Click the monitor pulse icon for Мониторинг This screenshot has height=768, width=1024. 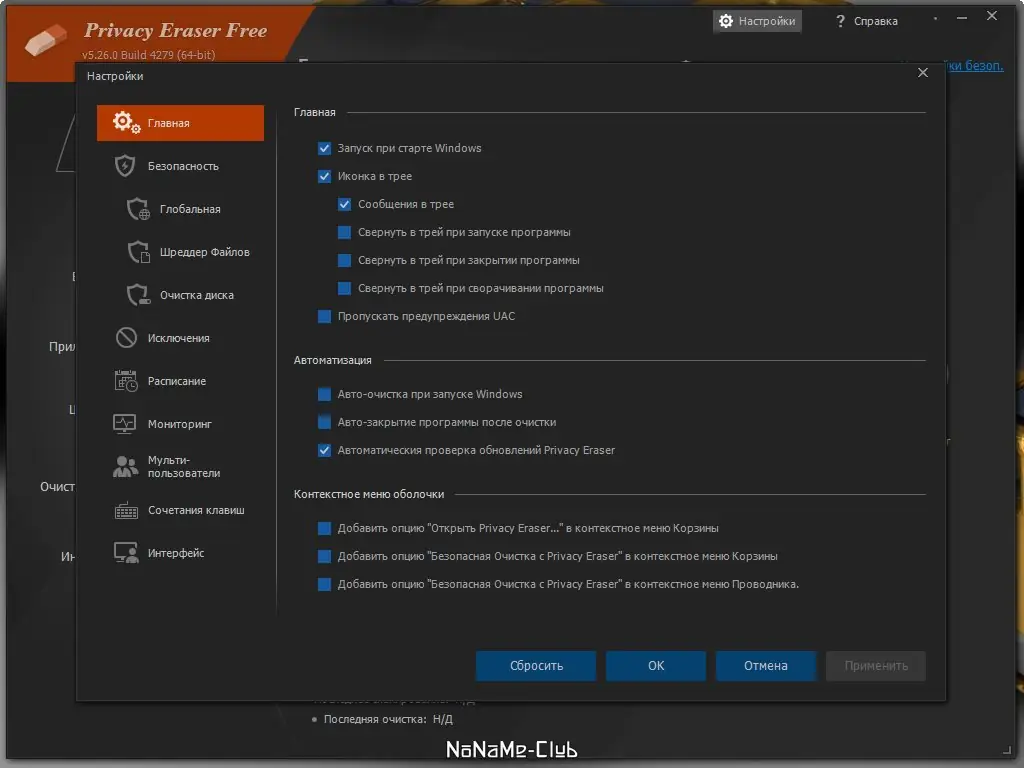[125, 424]
